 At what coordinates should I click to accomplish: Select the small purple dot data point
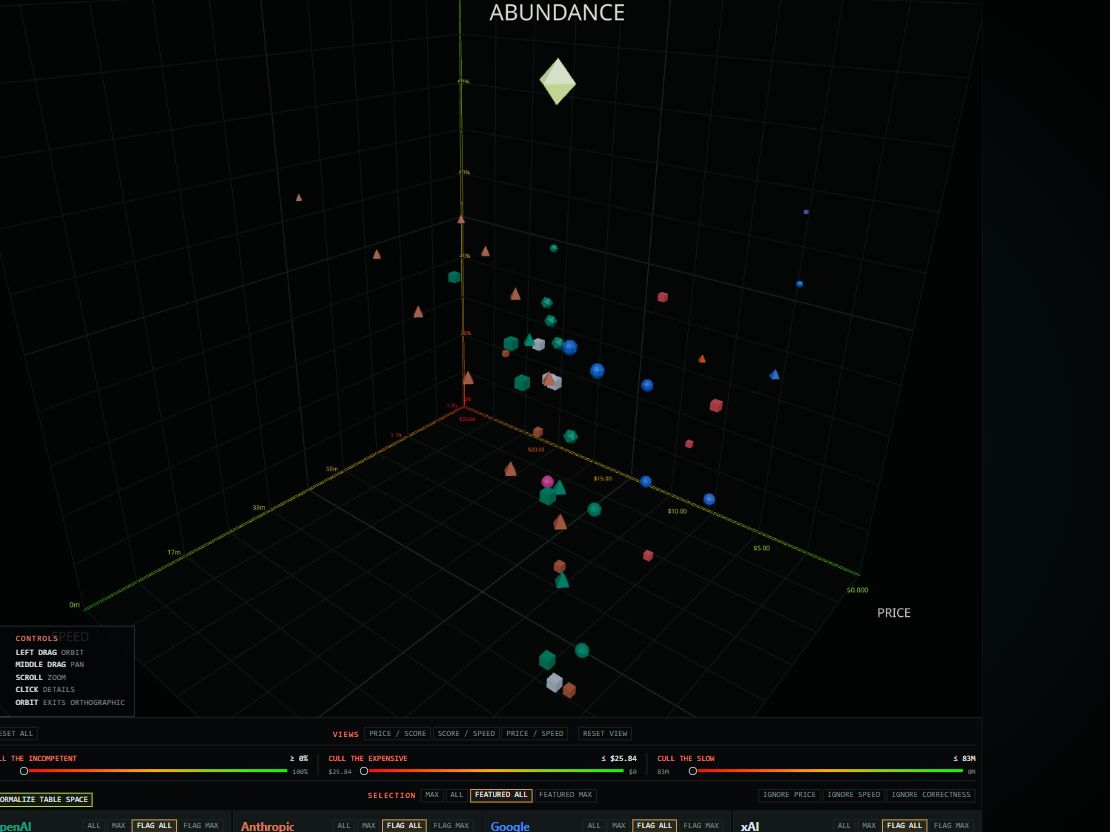pos(806,212)
